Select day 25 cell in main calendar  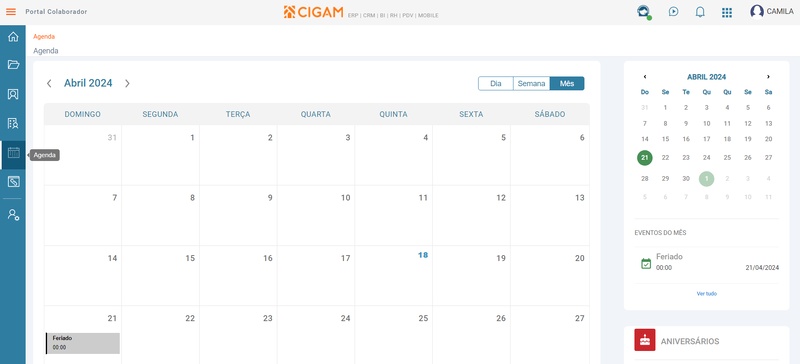click(x=394, y=335)
